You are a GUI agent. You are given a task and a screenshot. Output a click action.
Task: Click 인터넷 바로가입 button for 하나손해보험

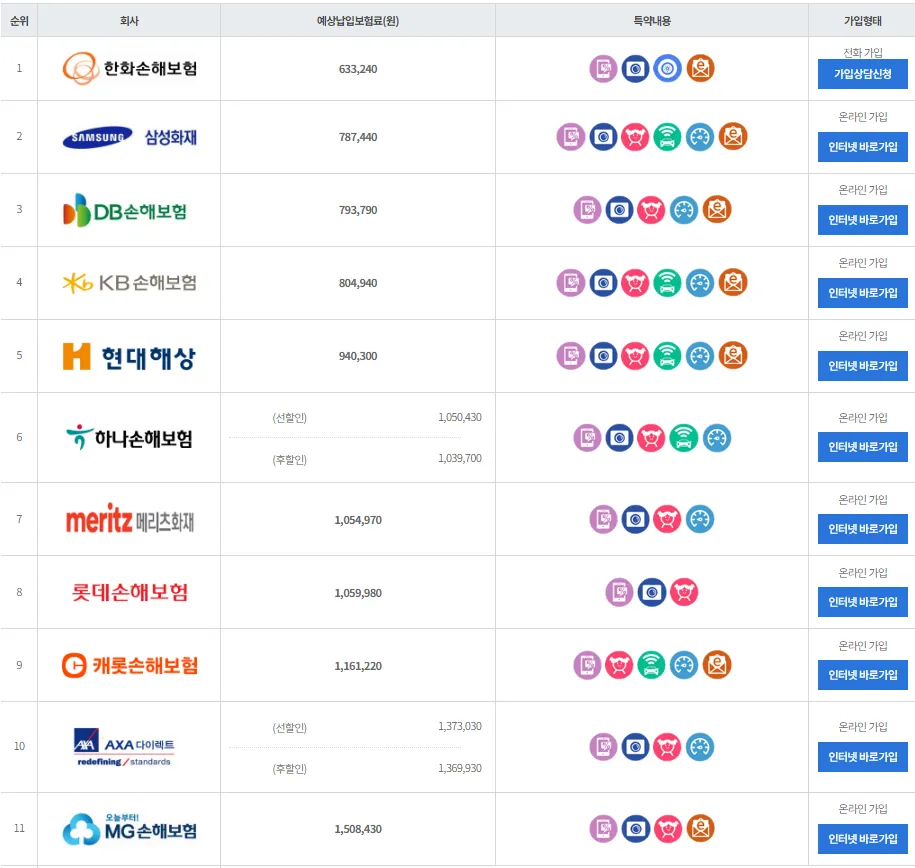point(862,447)
